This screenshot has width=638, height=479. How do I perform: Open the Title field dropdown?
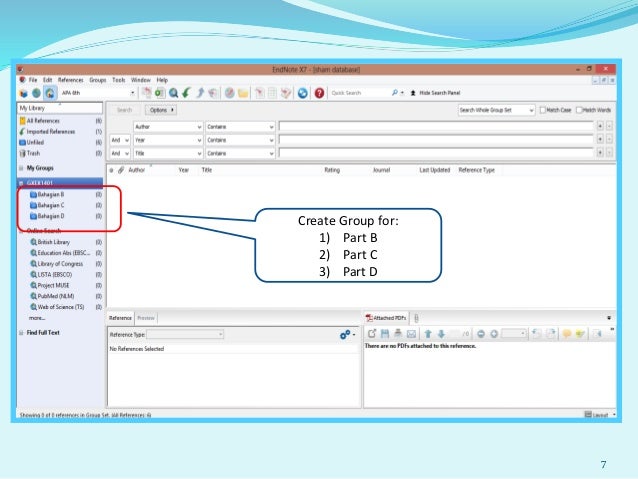click(x=168, y=153)
